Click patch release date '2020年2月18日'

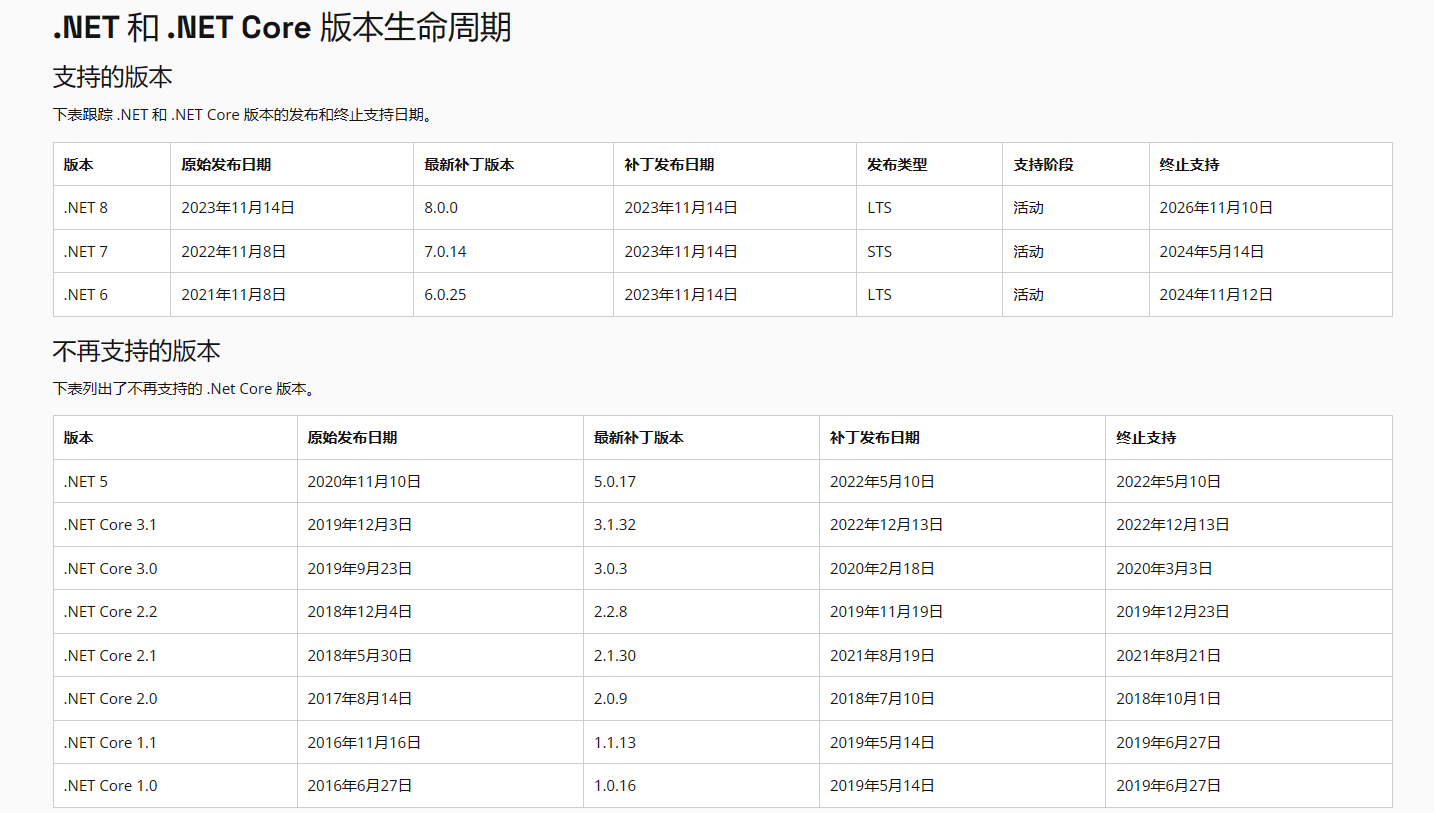[883, 568]
